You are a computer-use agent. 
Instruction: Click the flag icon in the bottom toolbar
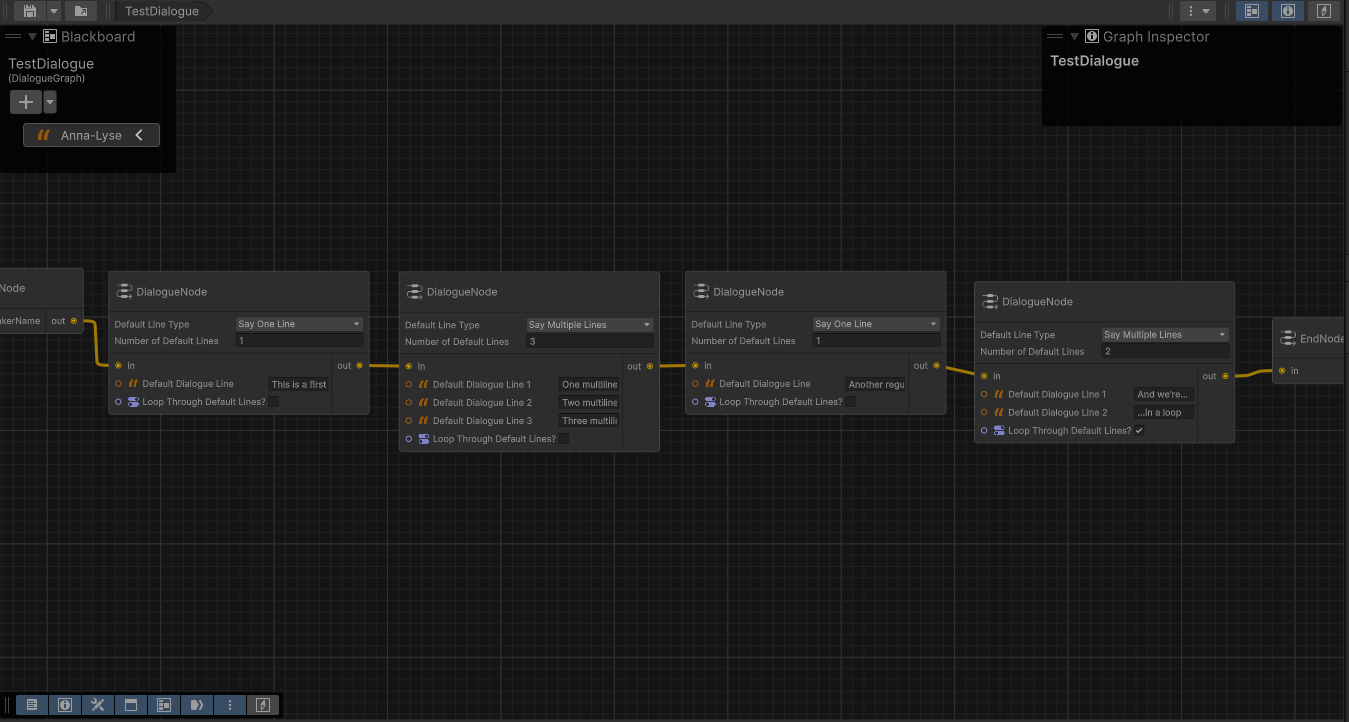[197, 704]
